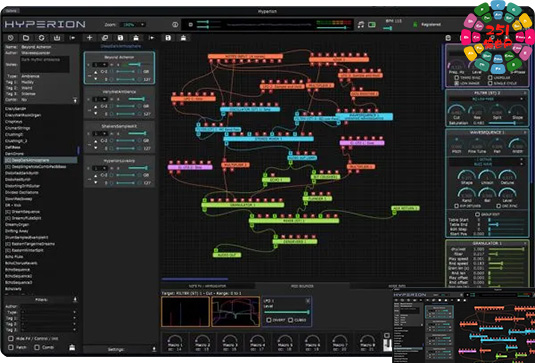535x363 pixels.
Task: Click the refresh preset list icon
Action: point(42,38)
